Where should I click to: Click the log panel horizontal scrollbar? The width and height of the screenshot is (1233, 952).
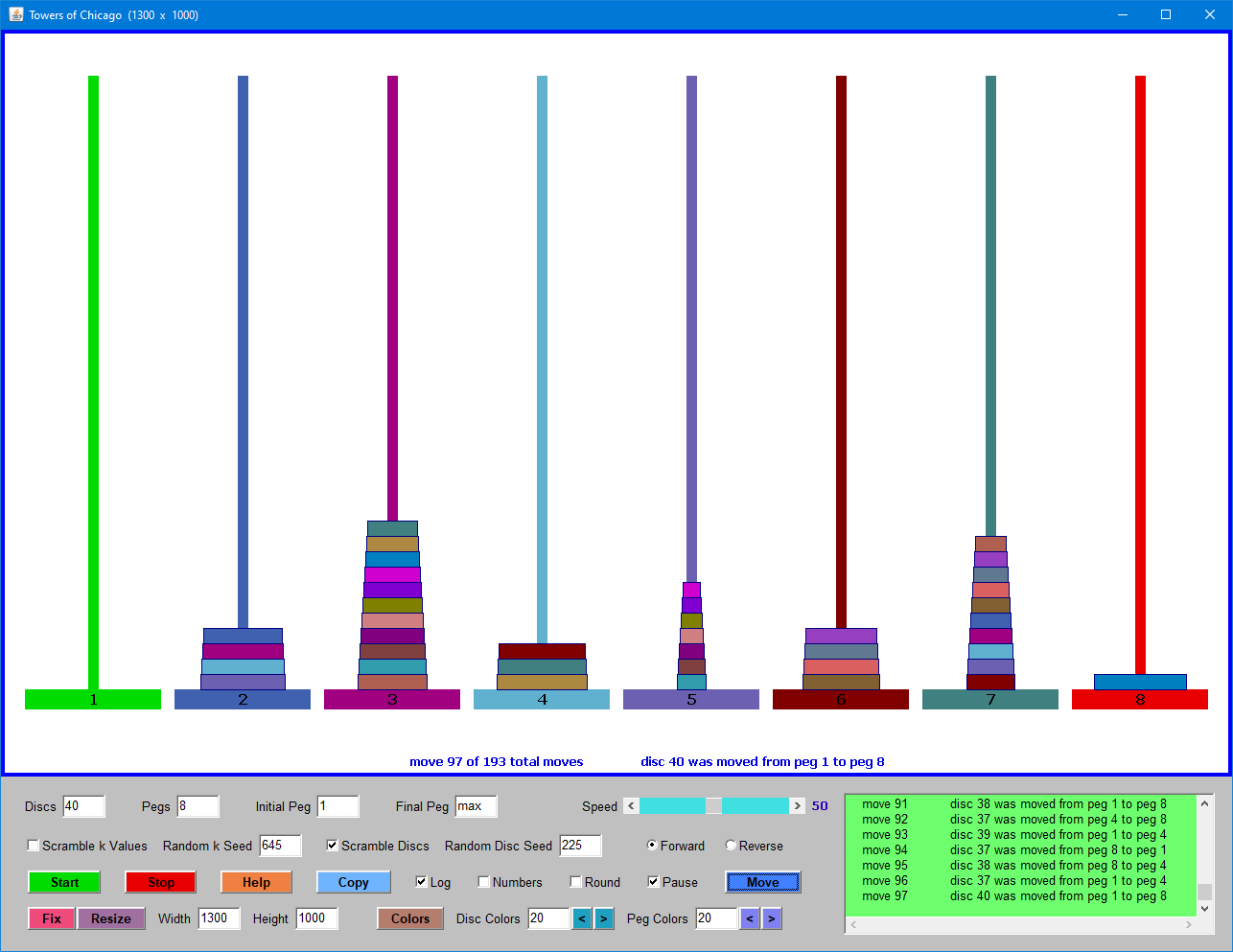click(x=1020, y=925)
